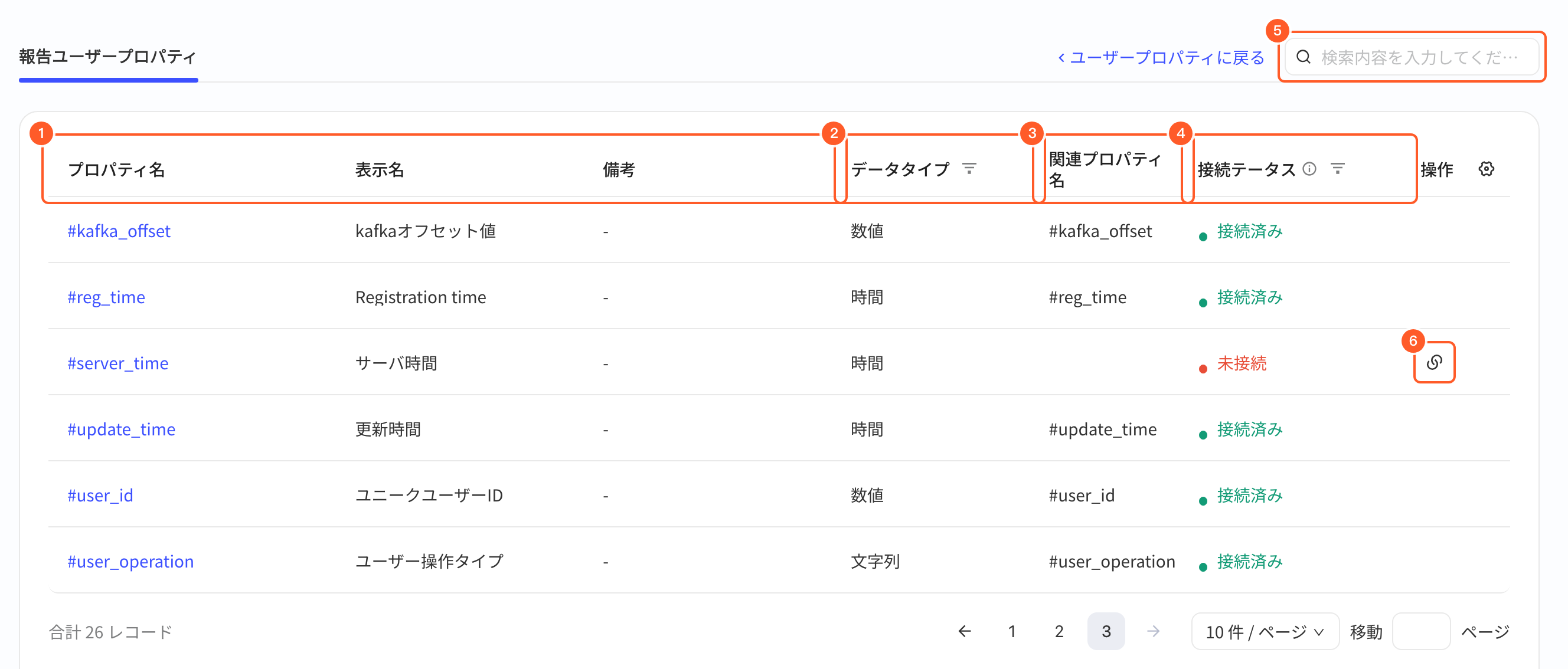The height and width of the screenshot is (669, 1568).
Task: Click the 関連プロパティ名 column header
Action: click(x=1105, y=169)
